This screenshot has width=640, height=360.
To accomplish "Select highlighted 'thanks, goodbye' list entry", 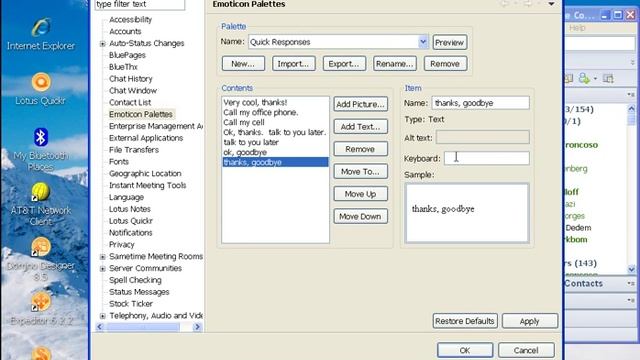I will coord(276,162).
